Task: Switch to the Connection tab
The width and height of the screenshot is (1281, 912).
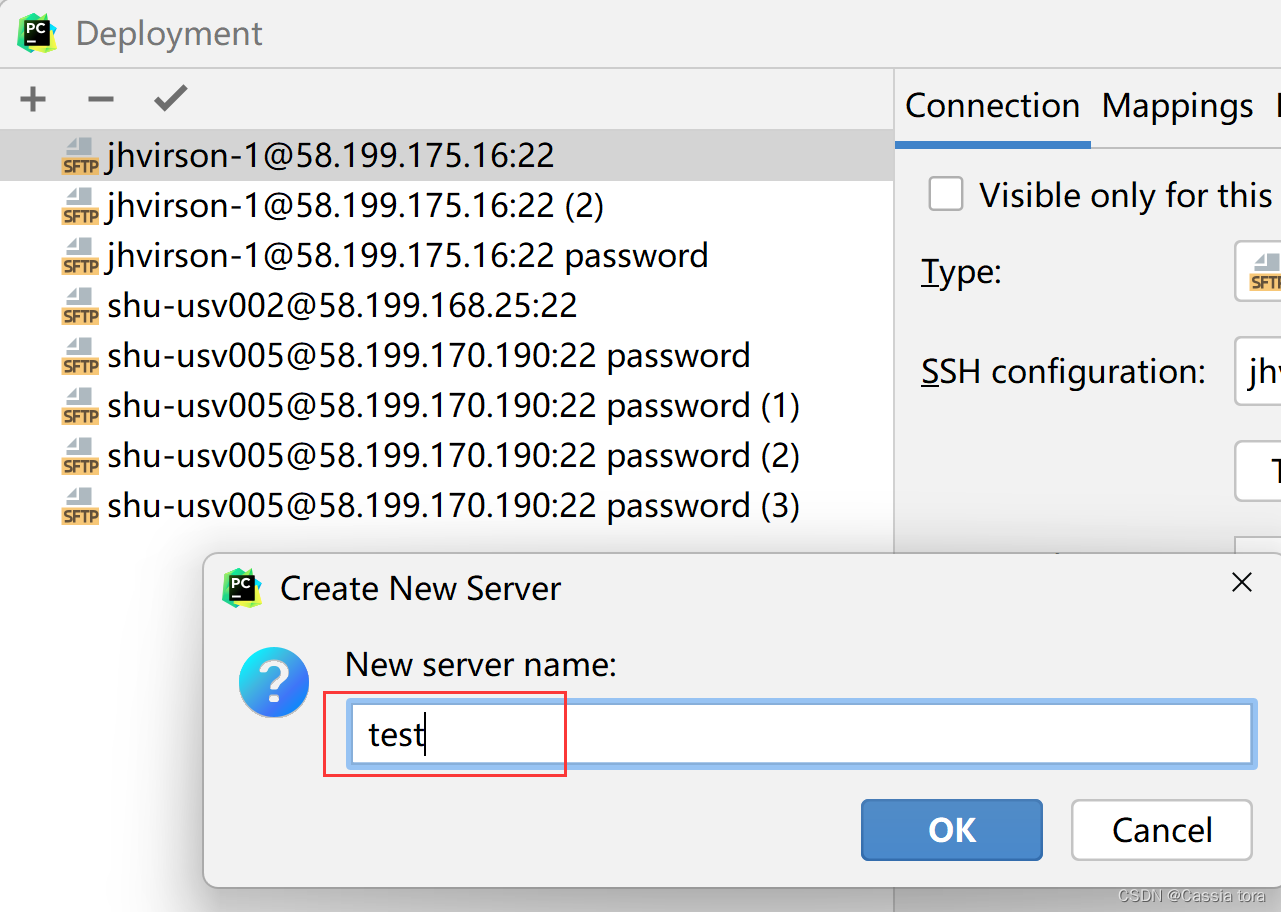Action: click(x=993, y=106)
